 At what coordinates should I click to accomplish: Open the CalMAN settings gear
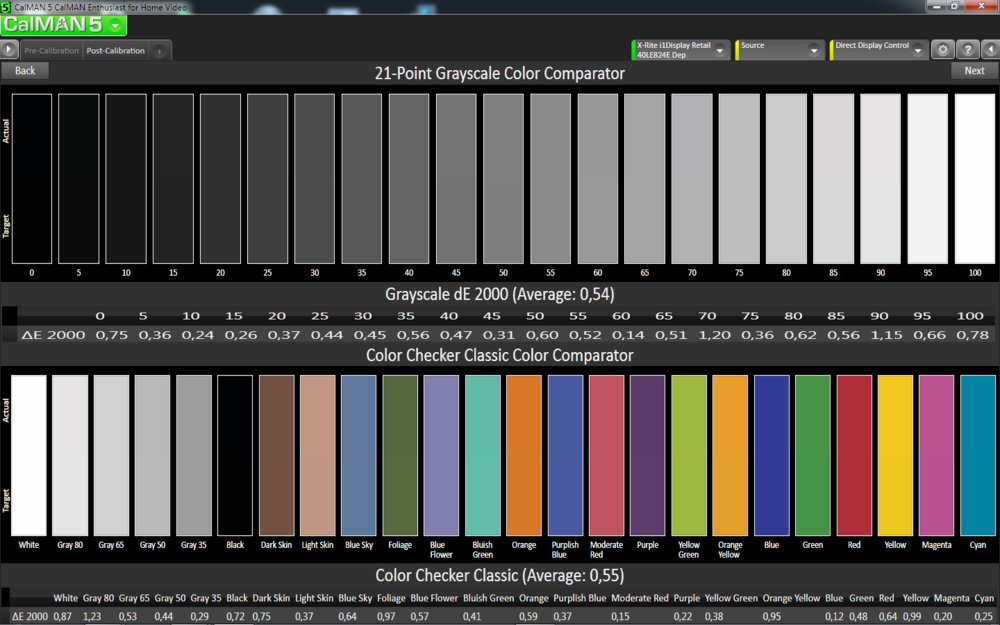942,49
